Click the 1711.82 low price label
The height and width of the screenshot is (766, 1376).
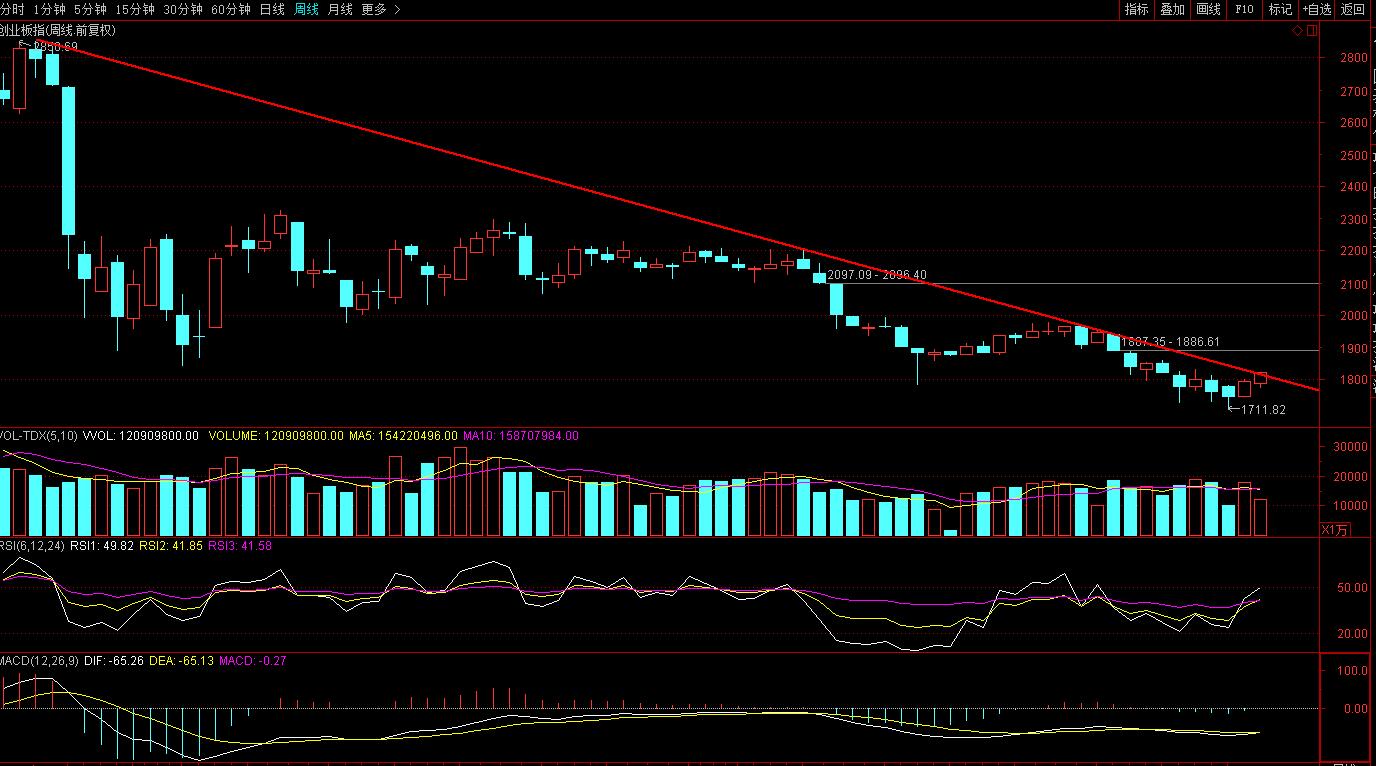click(1263, 410)
